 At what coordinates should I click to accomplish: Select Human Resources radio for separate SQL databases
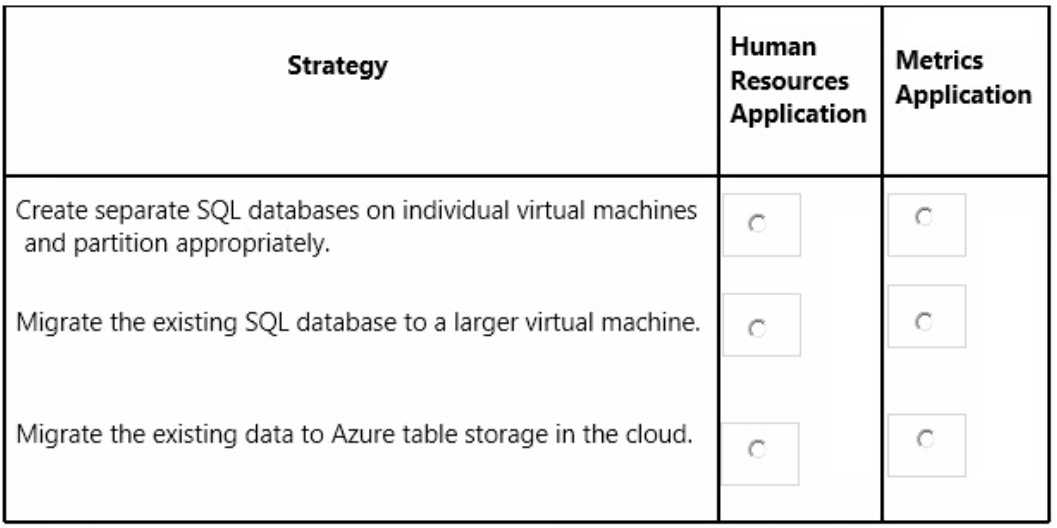tap(757, 225)
